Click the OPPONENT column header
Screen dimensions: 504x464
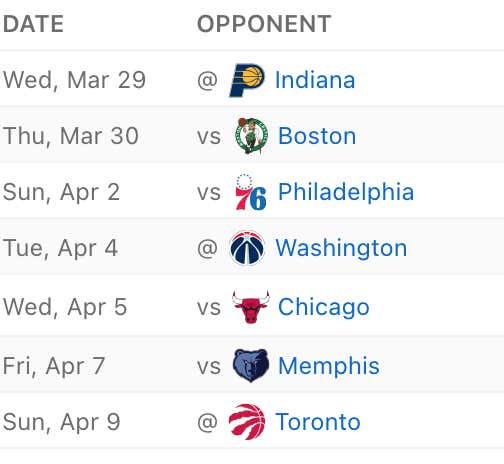click(x=264, y=24)
